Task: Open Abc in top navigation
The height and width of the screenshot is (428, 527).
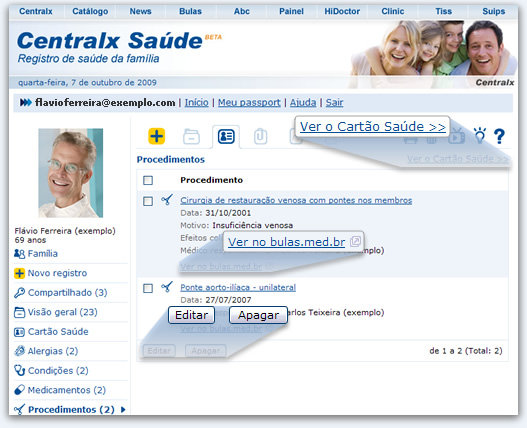Action: 242,11
